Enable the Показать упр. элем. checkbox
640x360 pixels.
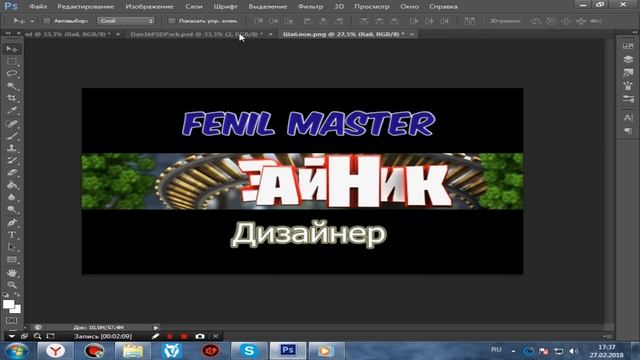171,21
